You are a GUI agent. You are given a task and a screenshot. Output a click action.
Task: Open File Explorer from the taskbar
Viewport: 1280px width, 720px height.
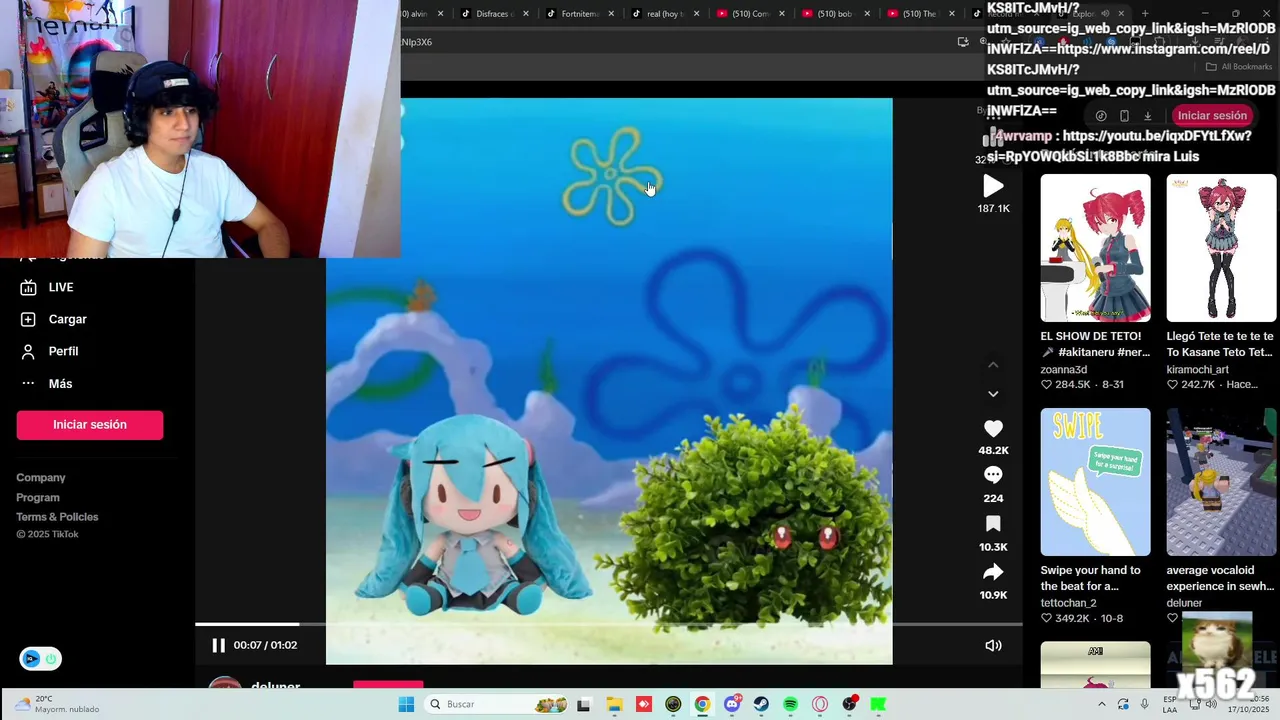pyautogui.click(x=614, y=704)
